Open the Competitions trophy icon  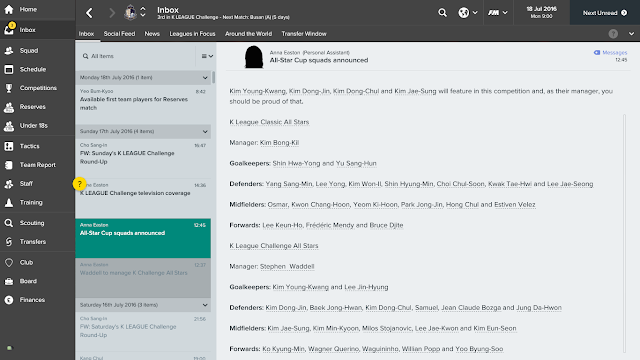[x=9, y=88]
